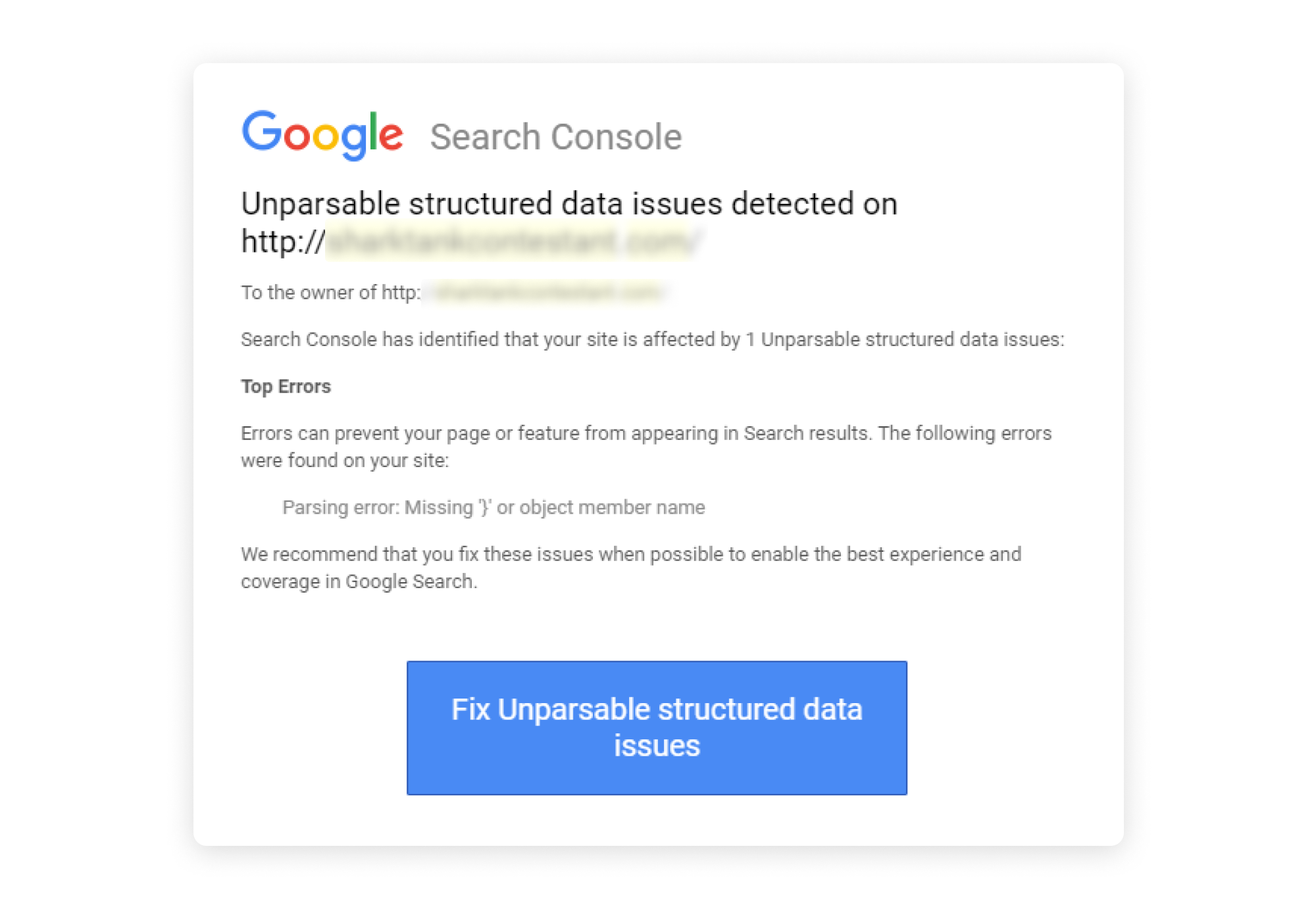
Task: Click the 'To the owner of http:' line
Action: pyautogui.click(x=454, y=292)
